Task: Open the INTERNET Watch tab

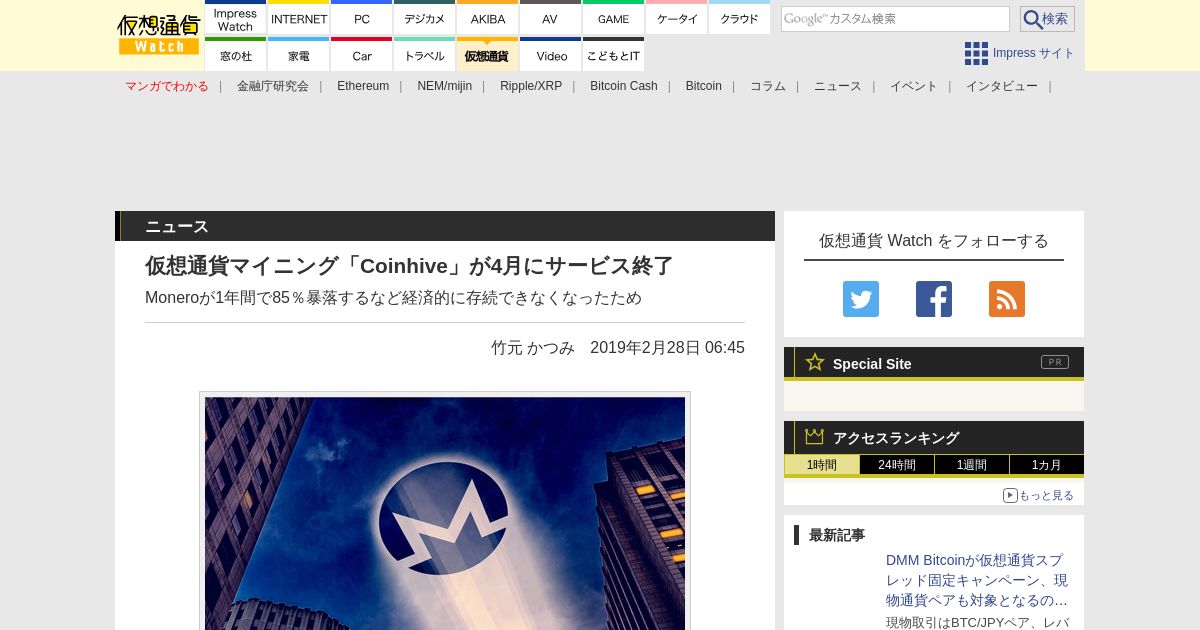Action: pyautogui.click(x=299, y=18)
